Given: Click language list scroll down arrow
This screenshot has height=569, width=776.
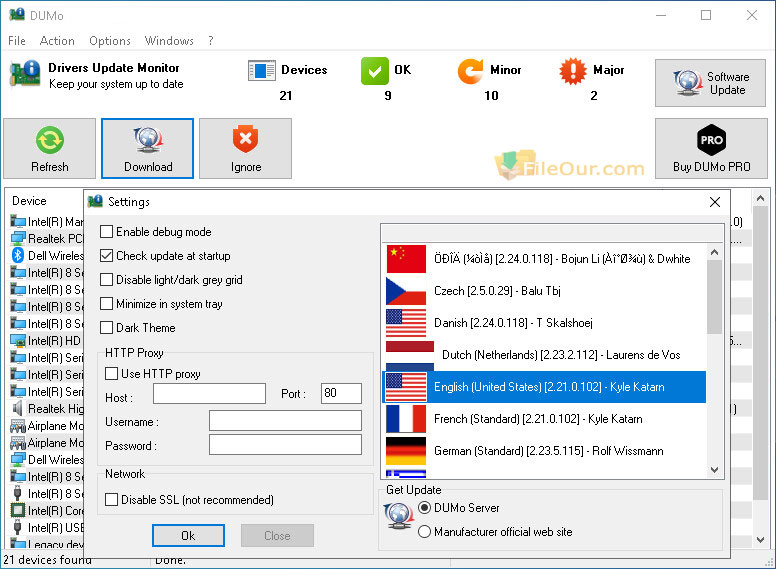Looking at the screenshot, I should (x=714, y=470).
